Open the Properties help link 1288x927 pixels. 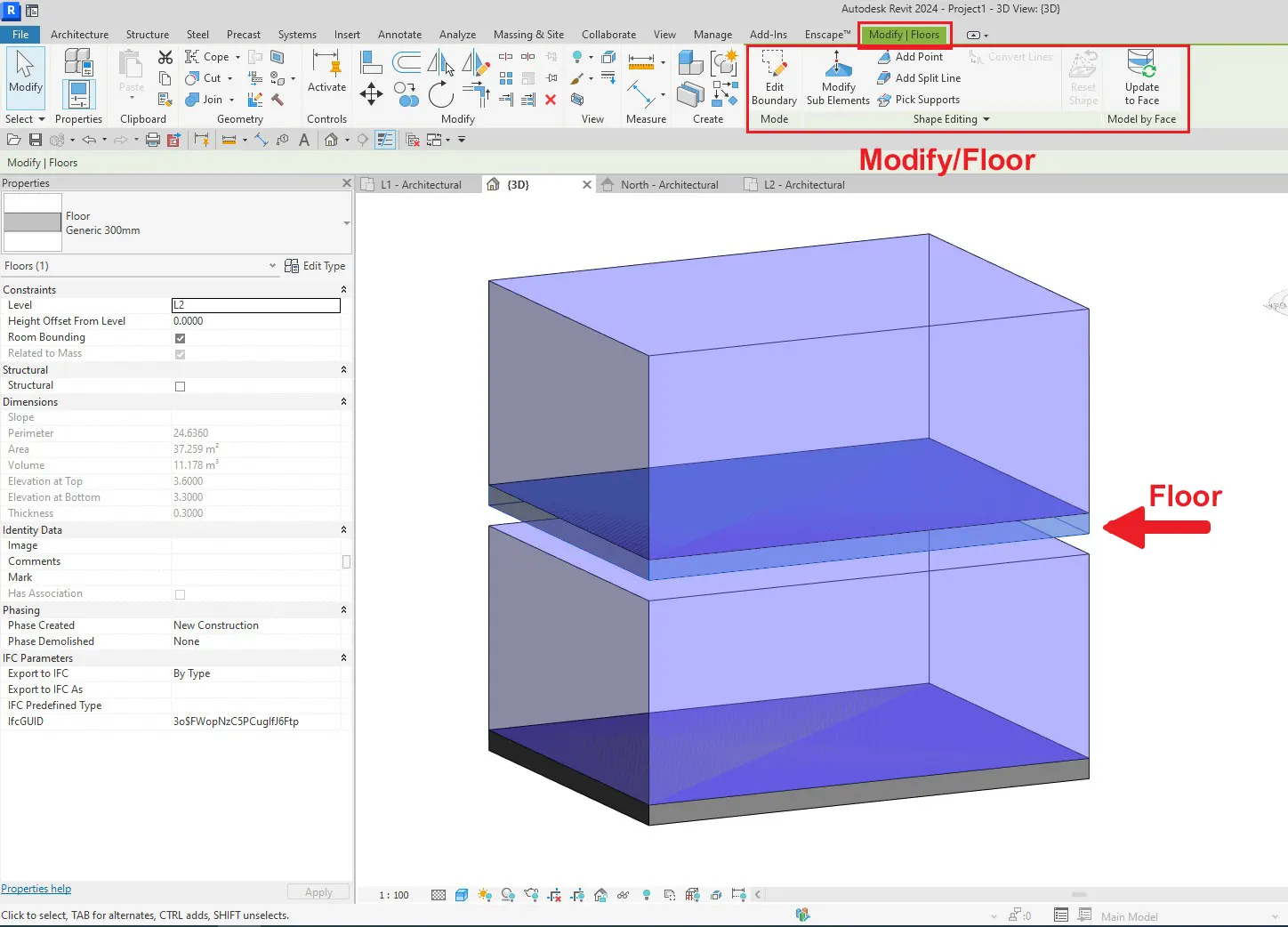coord(36,889)
